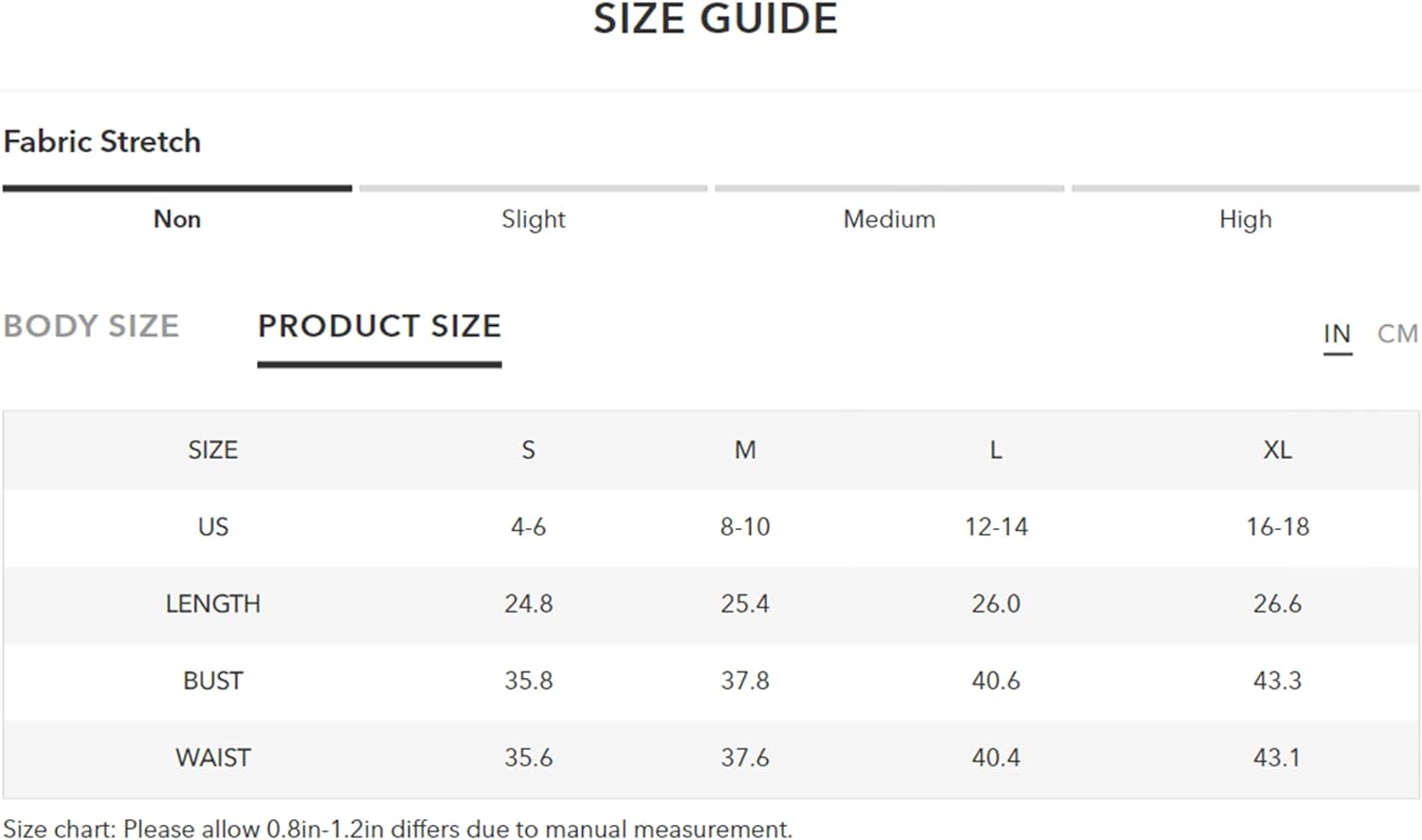Click the SIZE GUIDE heading

point(716,19)
